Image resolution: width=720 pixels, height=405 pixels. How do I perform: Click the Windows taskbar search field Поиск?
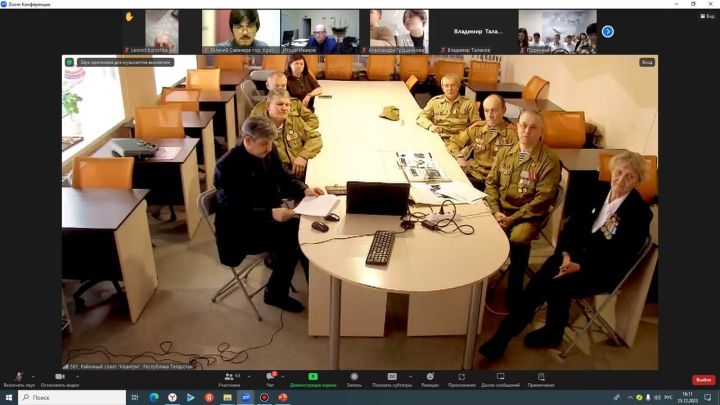[72, 397]
